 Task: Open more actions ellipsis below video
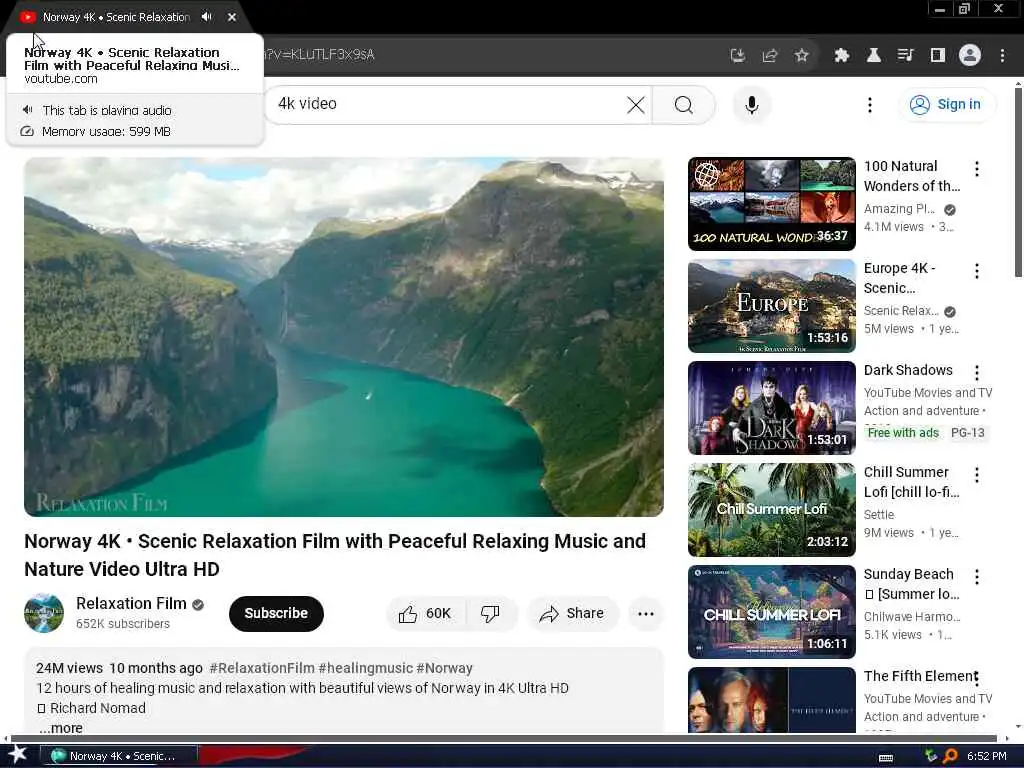646,613
